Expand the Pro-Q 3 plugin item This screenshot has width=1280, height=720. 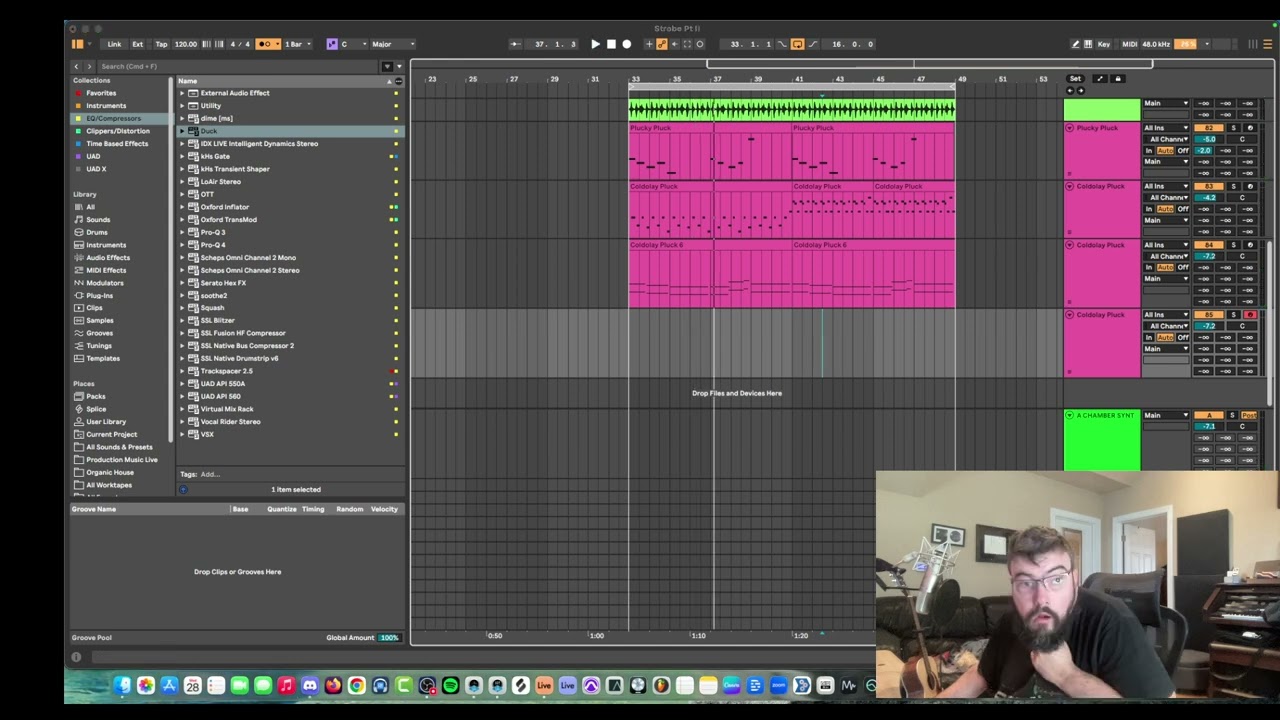[182, 232]
